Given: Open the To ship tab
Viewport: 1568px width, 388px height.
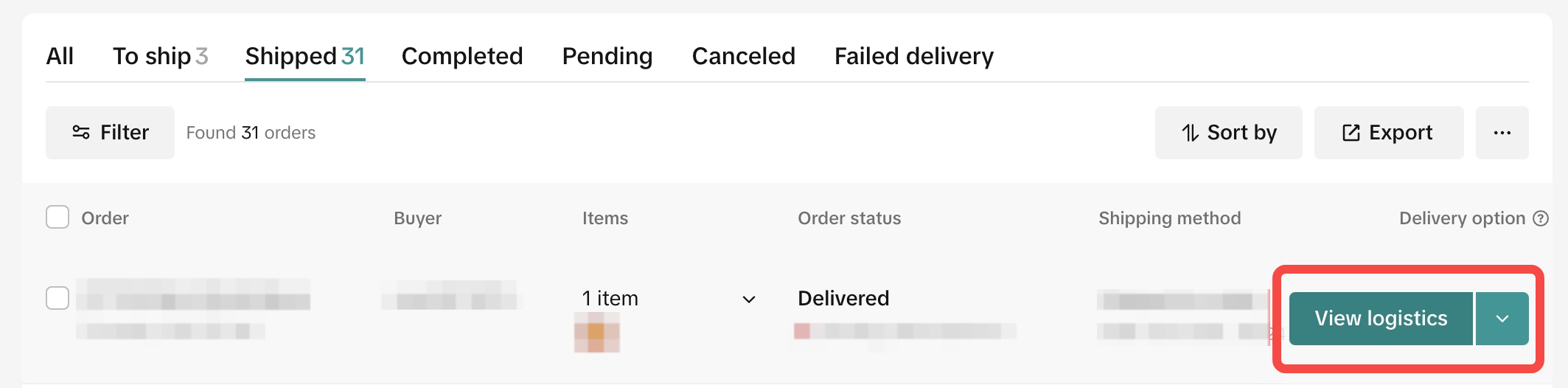Looking at the screenshot, I should tap(160, 56).
